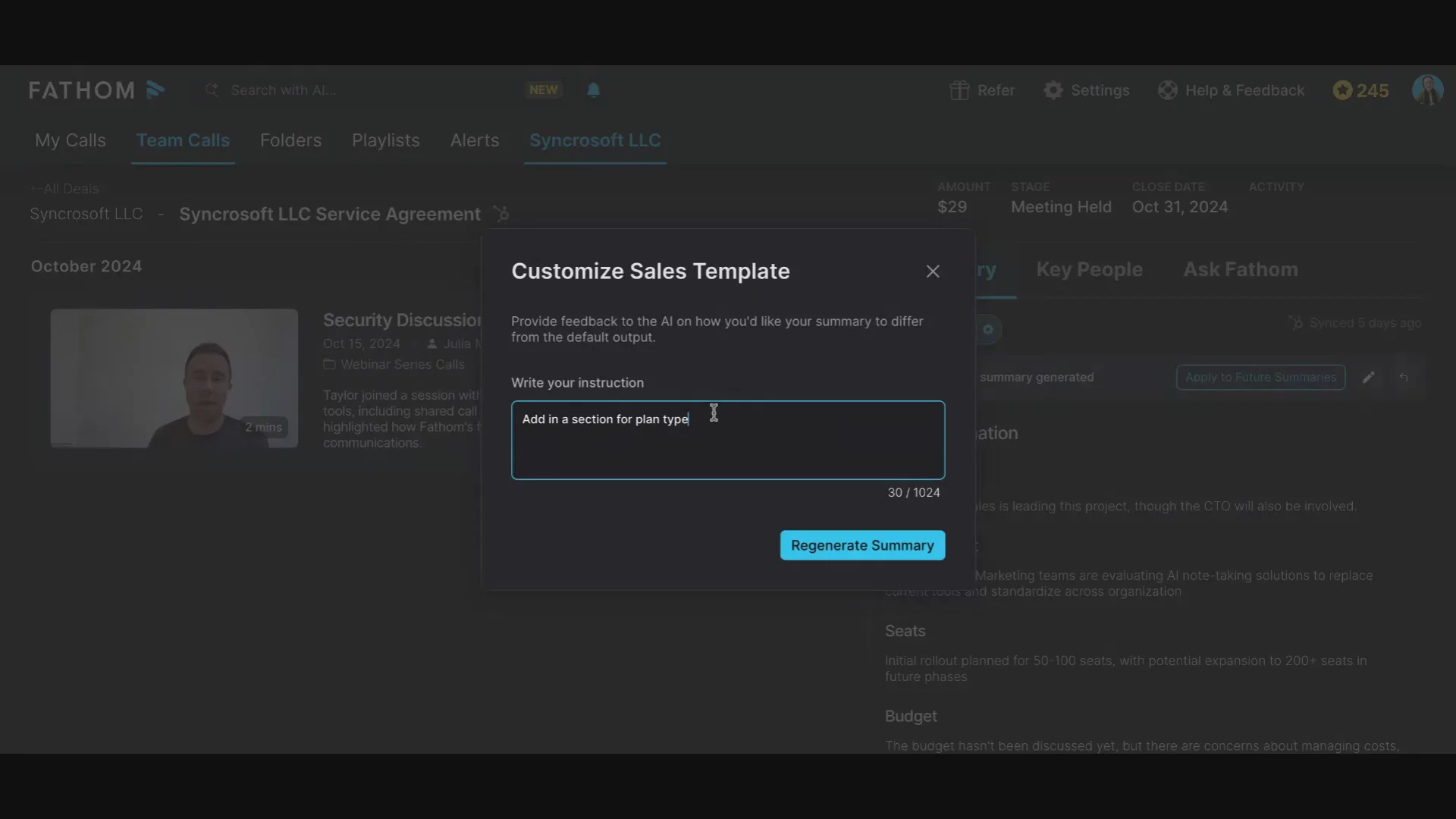Click the undo arrow icon
The height and width of the screenshot is (819, 1456).
[x=1404, y=377]
